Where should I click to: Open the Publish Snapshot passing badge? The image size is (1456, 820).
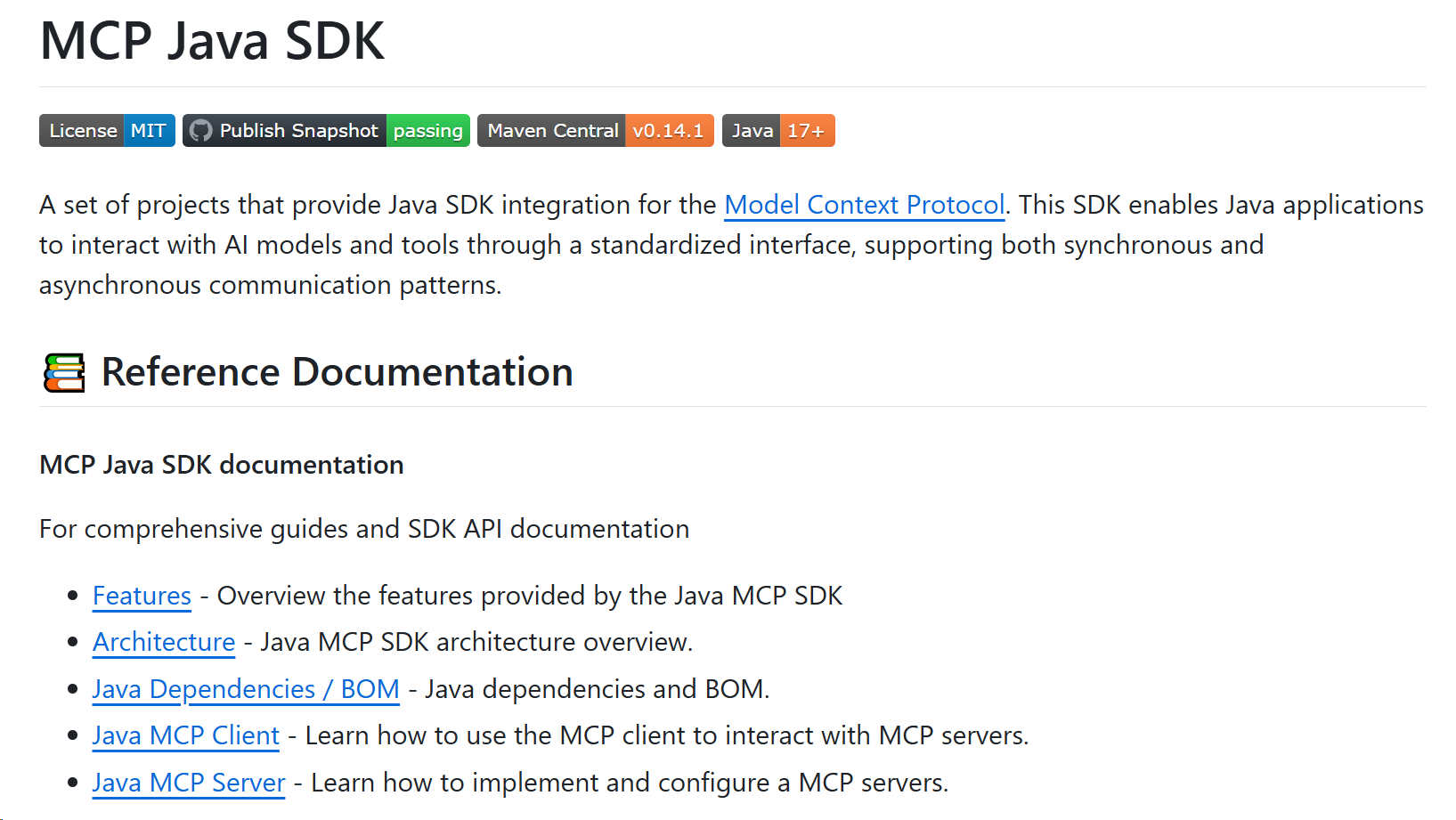[x=326, y=131]
